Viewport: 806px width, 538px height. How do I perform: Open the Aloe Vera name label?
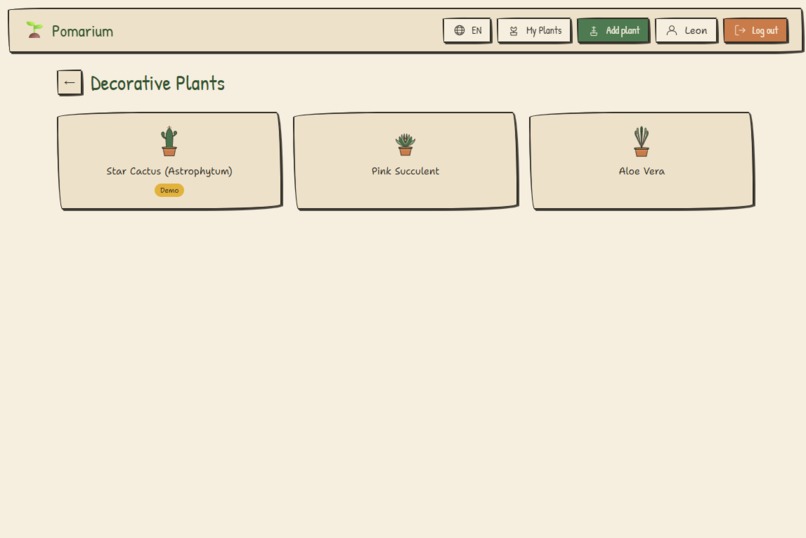pyautogui.click(x=642, y=171)
